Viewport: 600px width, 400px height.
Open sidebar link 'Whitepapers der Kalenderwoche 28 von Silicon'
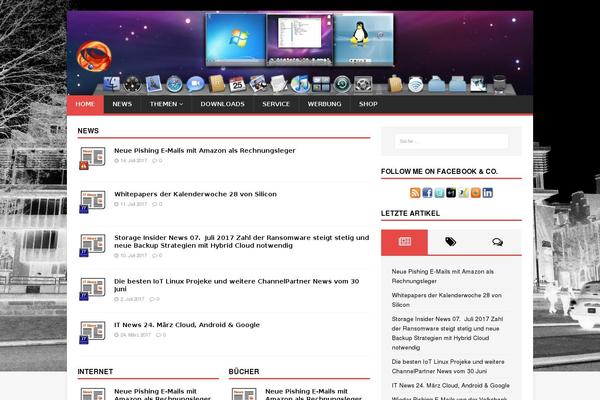pos(447,300)
